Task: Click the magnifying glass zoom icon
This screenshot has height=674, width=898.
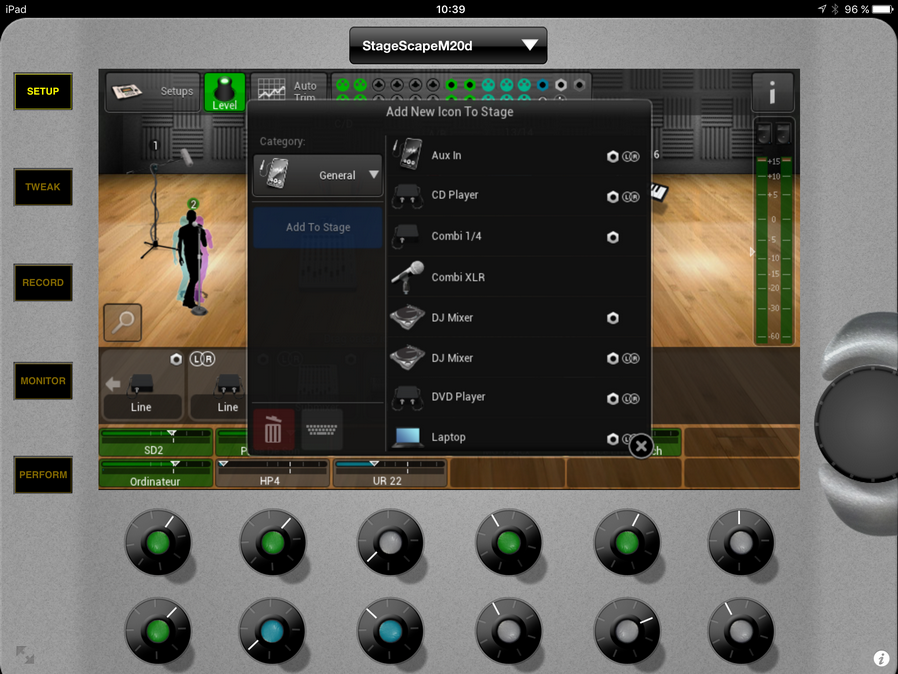Action: click(x=123, y=322)
